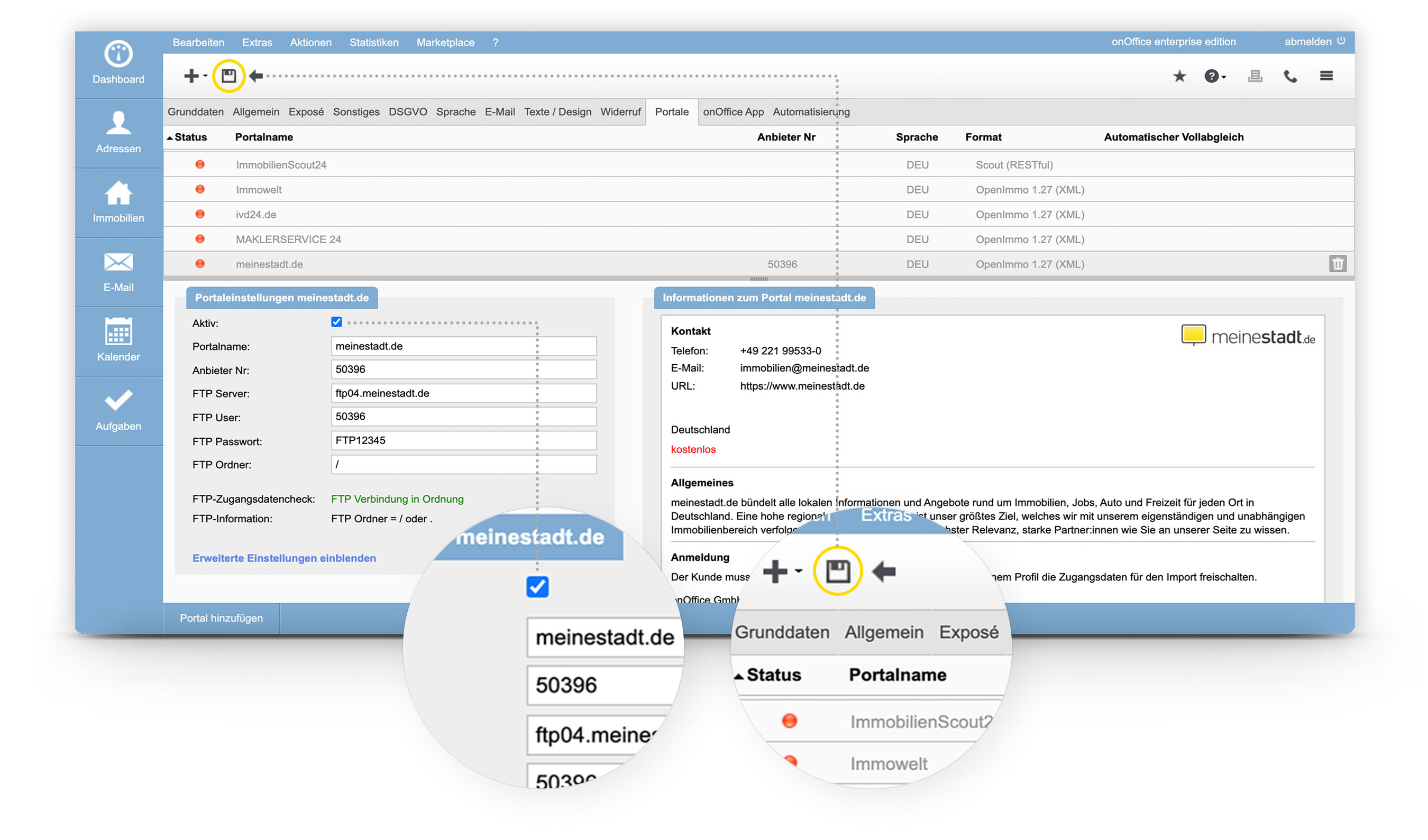Switch to the Sonstiges tab
The image size is (1428, 840).
356,112
